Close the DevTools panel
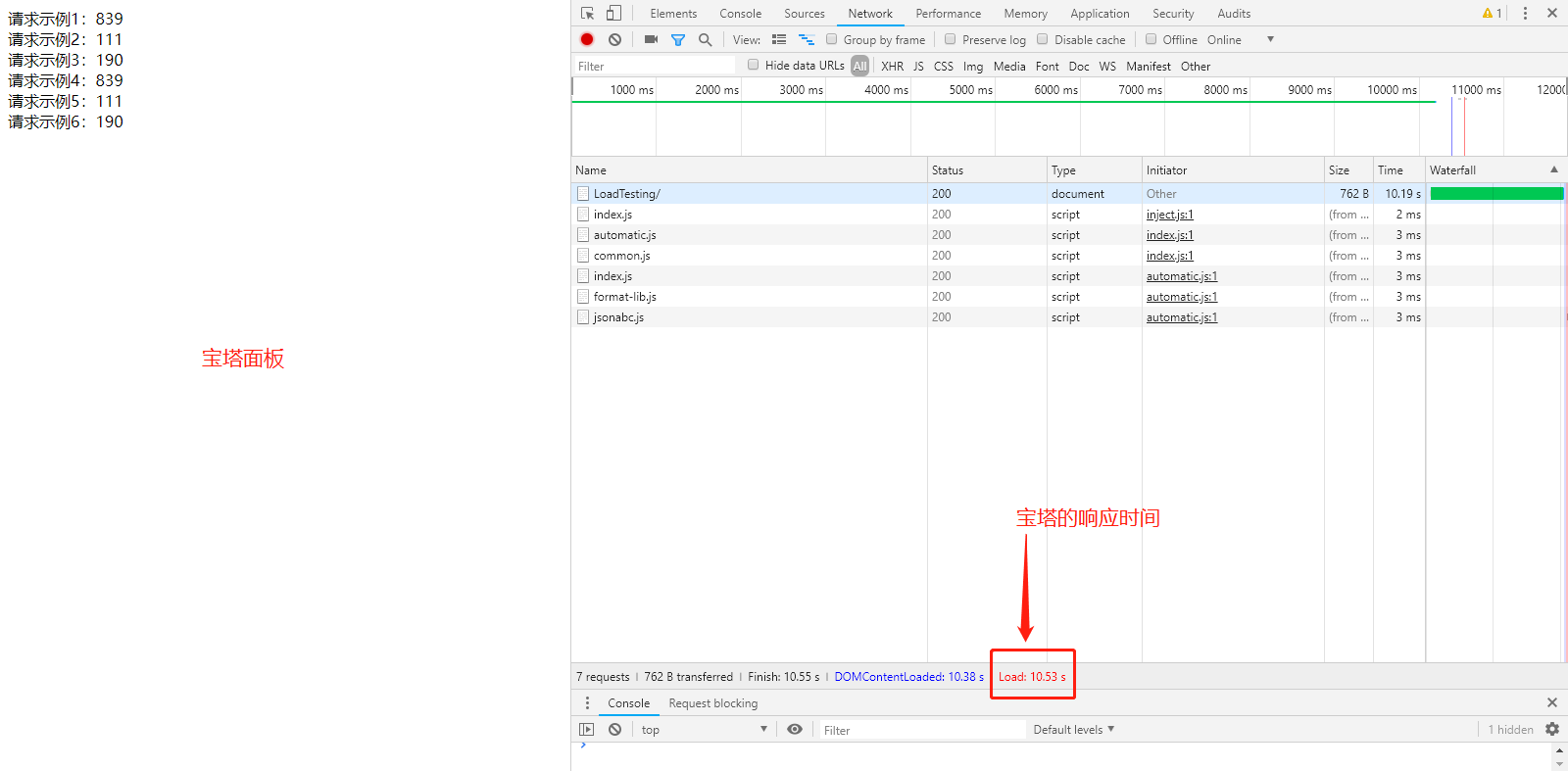This screenshot has width=1568, height=771. click(x=1552, y=14)
